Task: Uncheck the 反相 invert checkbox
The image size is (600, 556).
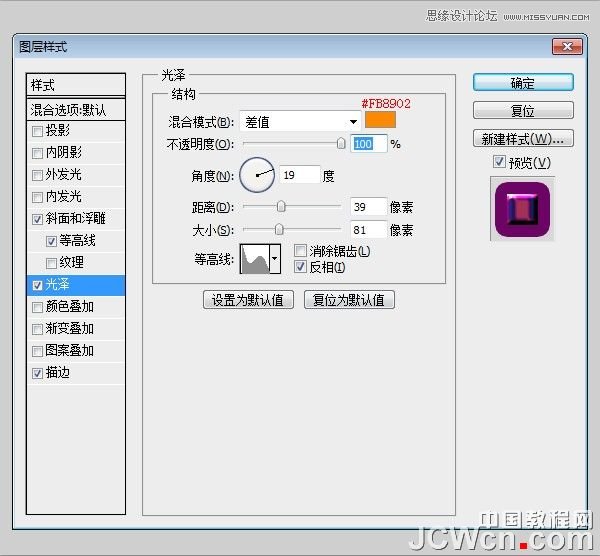Action: tap(300, 267)
